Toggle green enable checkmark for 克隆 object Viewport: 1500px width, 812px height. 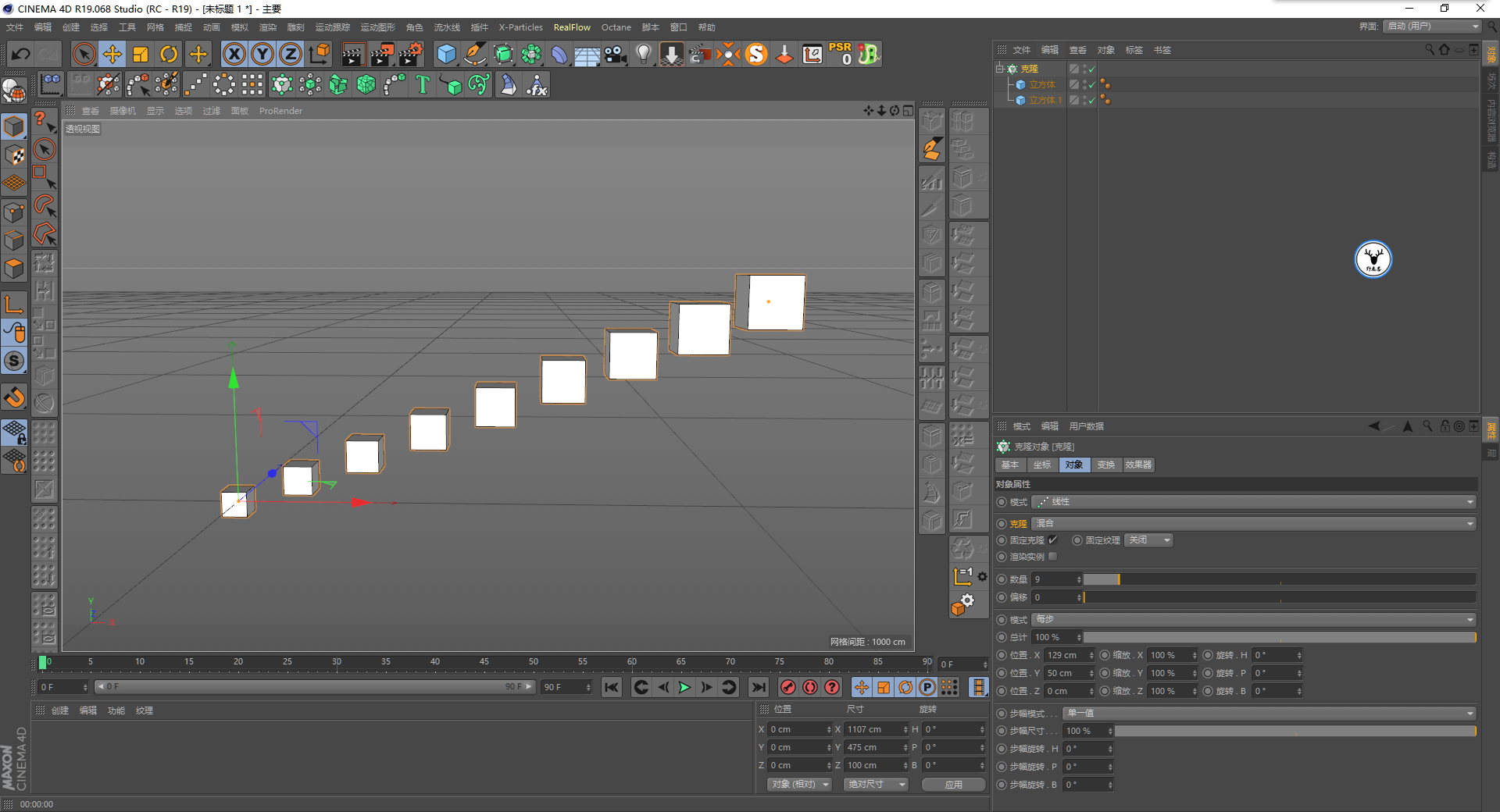1091,69
